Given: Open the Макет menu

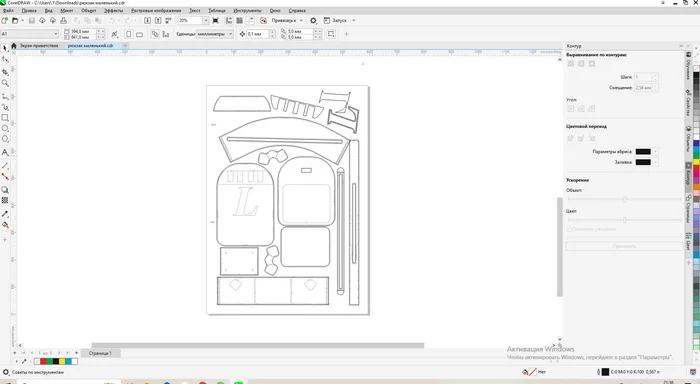Looking at the screenshot, I should click(67, 10).
